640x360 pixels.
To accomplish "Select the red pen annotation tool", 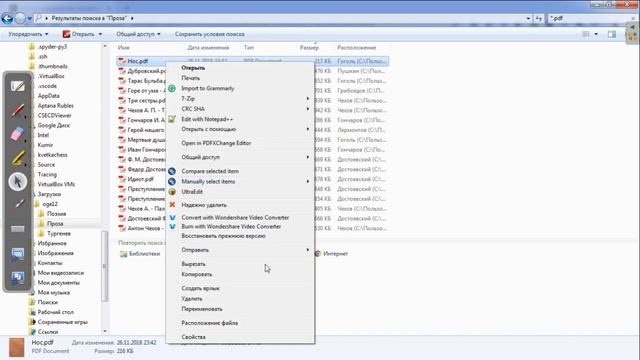I will 18,110.
